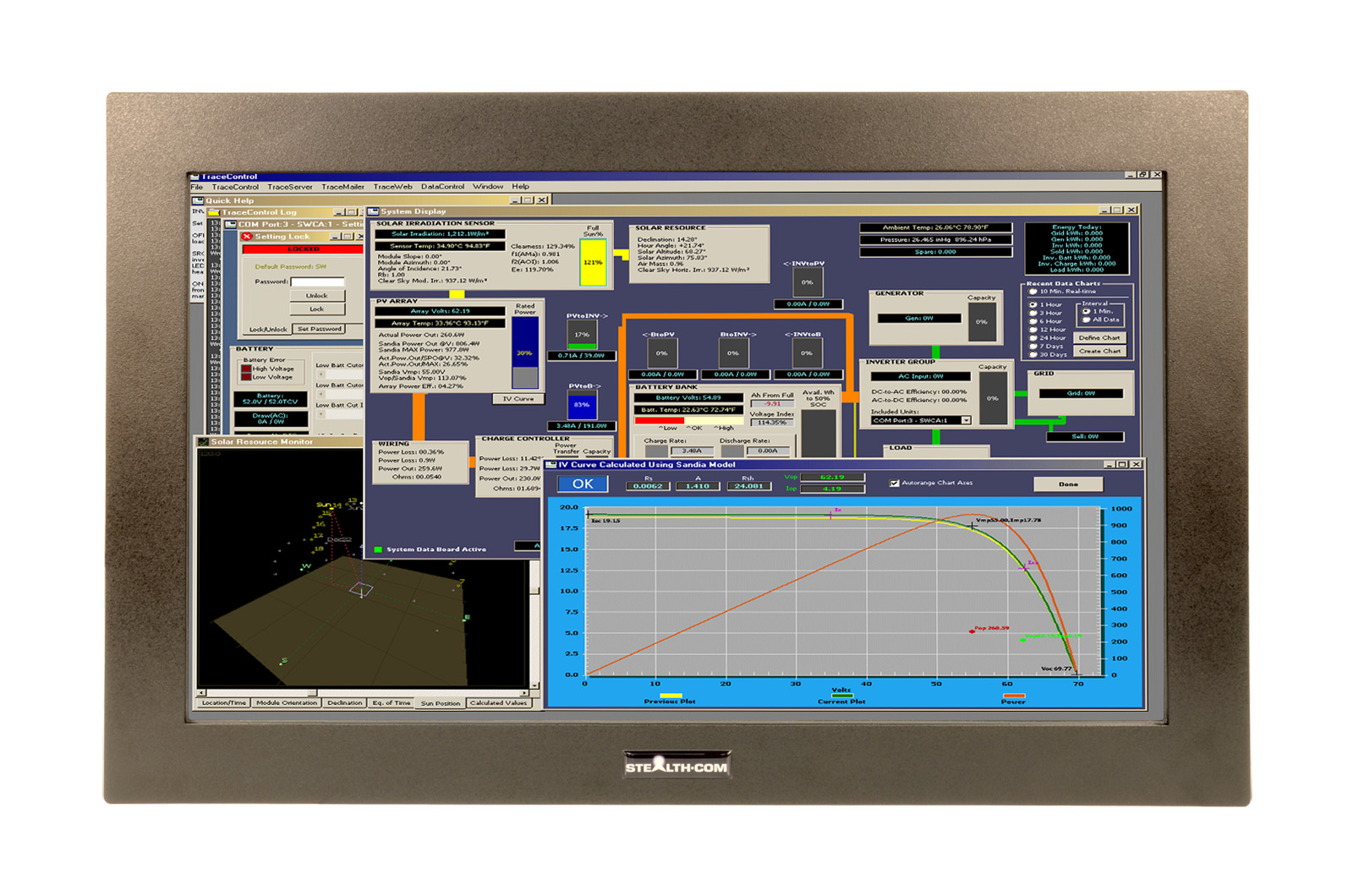Click the TraceControl application title bar icon
The width and height of the screenshot is (1353, 896).
pyautogui.click(x=194, y=177)
